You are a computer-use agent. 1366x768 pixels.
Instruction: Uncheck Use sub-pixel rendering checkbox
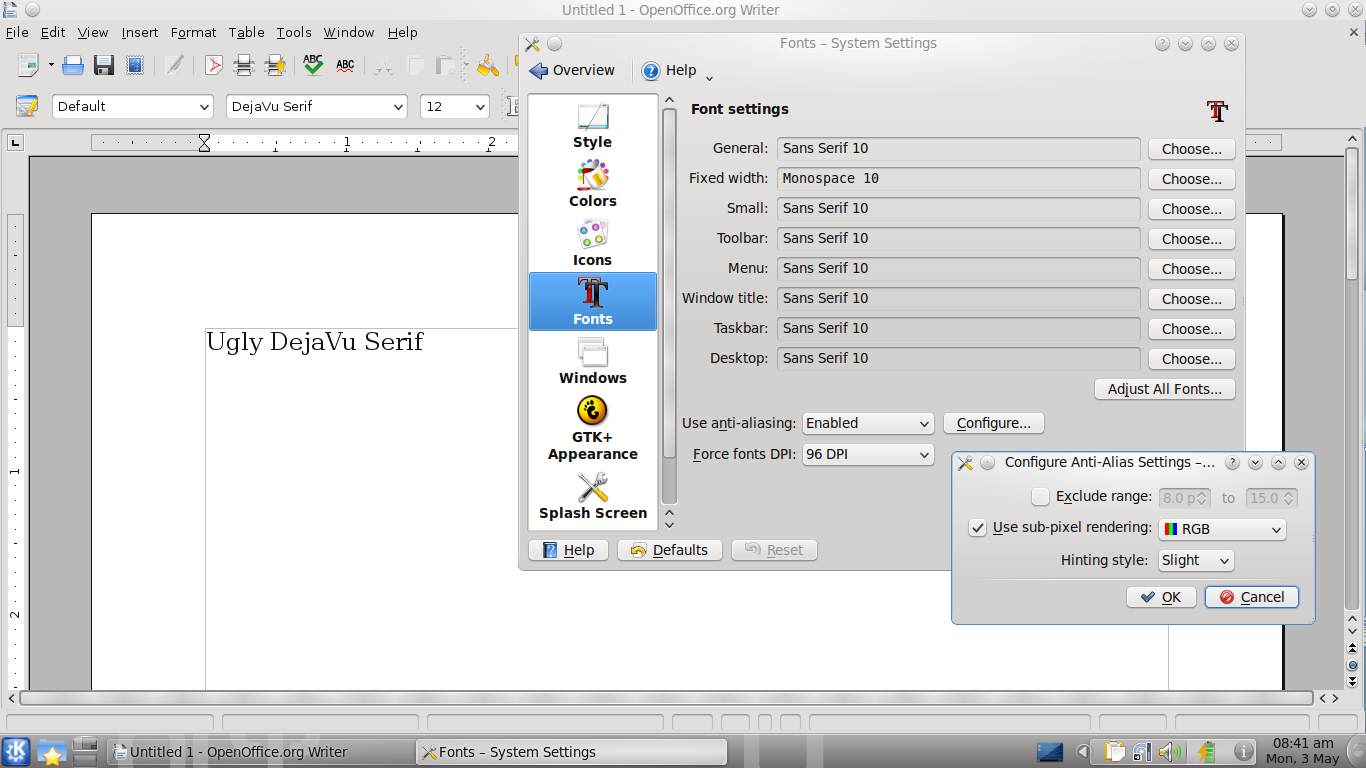pos(978,528)
